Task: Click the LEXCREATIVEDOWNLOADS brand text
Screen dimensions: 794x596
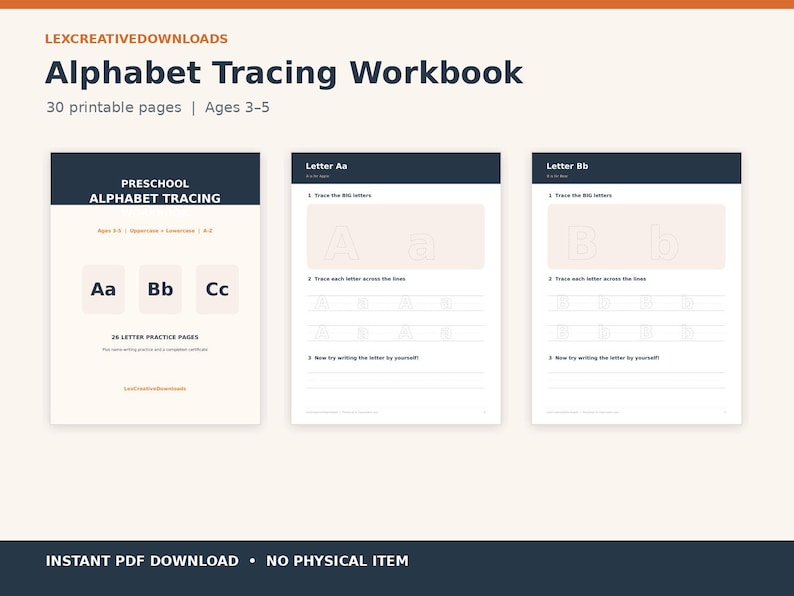Action: click(x=136, y=39)
